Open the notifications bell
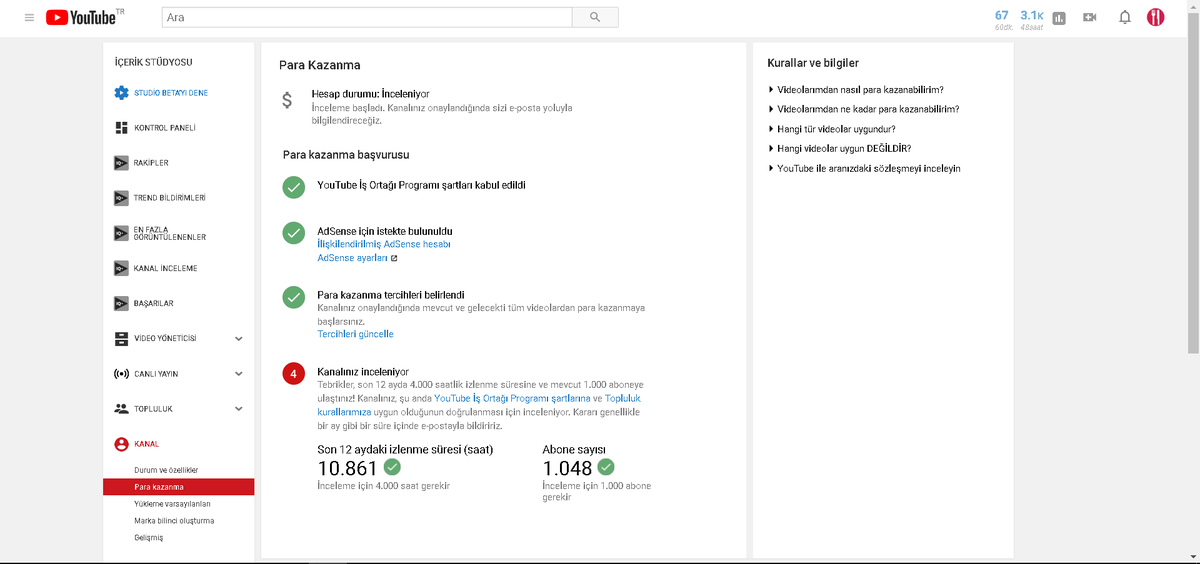1200x564 pixels. coord(1125,17)
